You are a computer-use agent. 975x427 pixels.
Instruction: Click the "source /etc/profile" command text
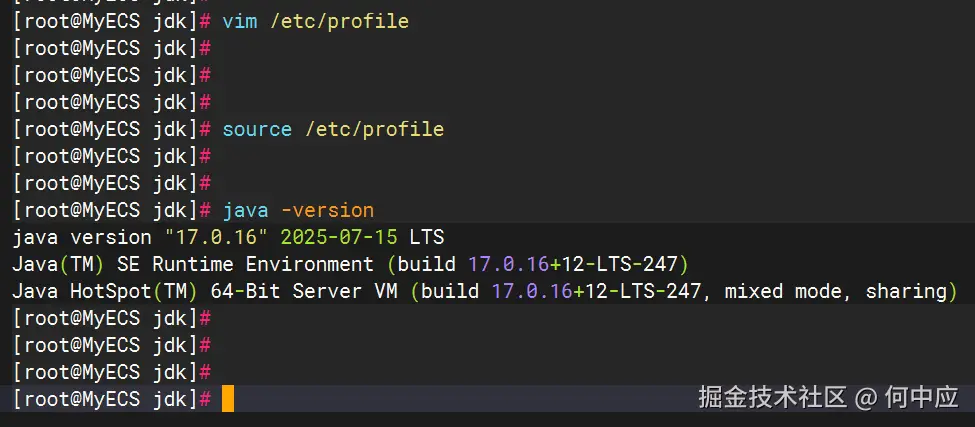(332, 129)
